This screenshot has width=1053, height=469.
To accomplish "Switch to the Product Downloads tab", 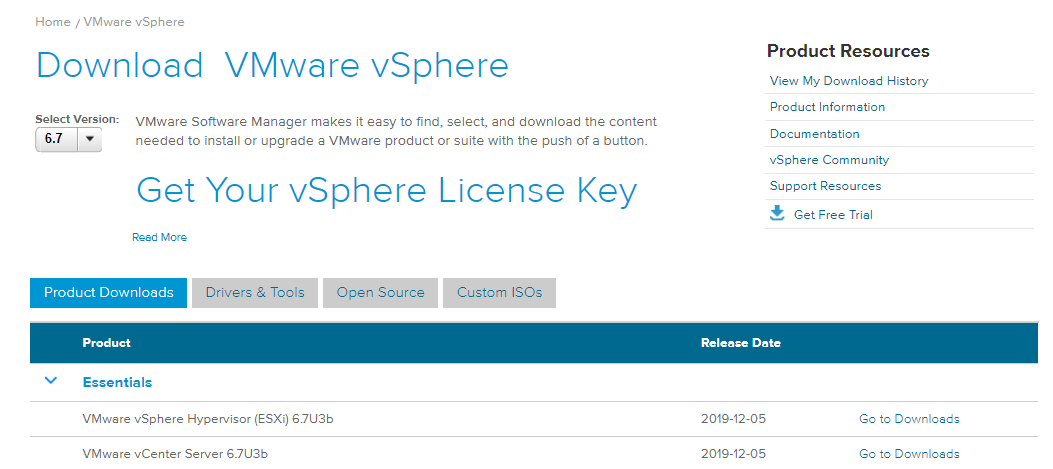I will tap(109, 293).
